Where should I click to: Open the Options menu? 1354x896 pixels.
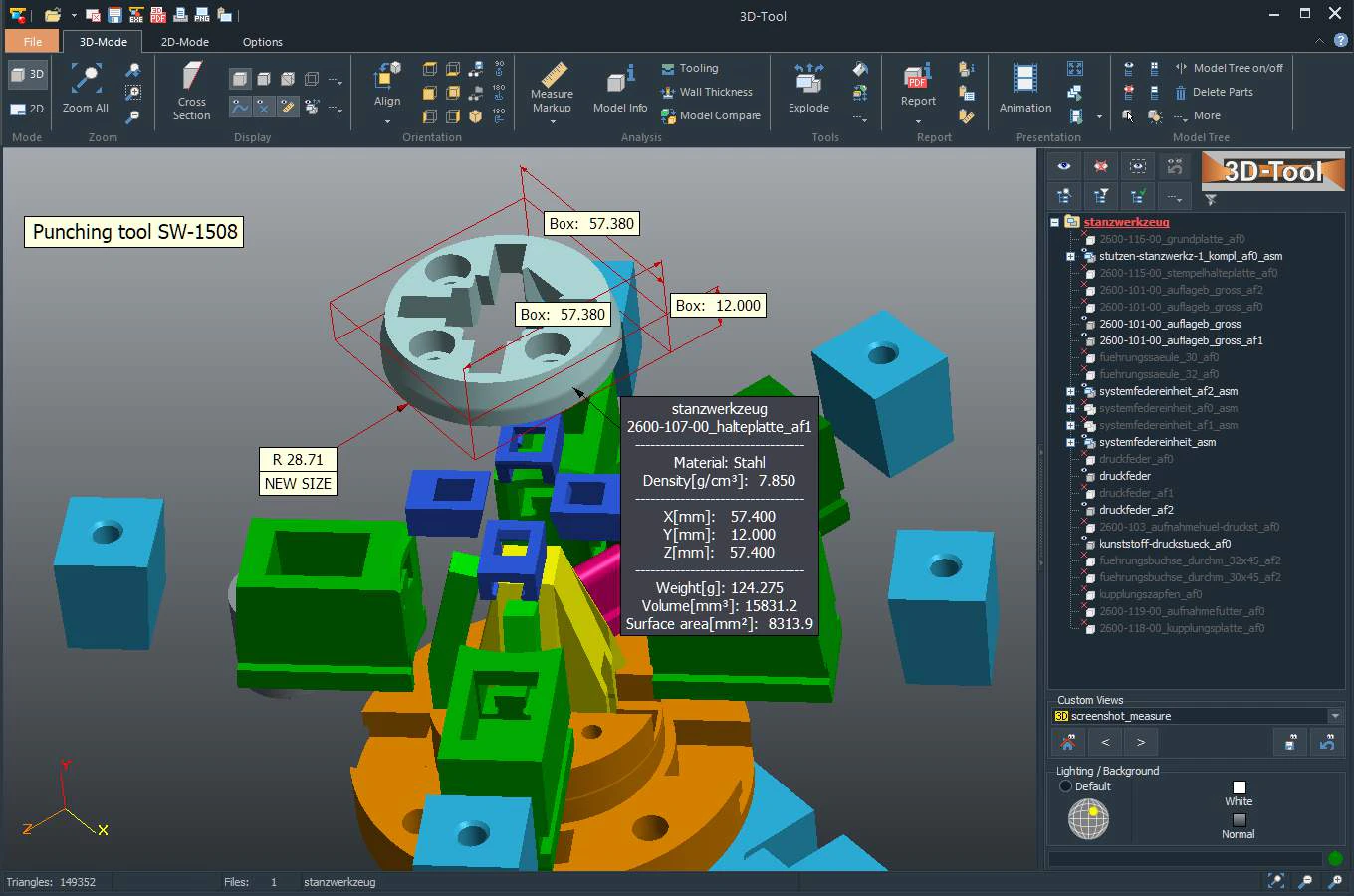pyautogui.click(x=262, y=42)
